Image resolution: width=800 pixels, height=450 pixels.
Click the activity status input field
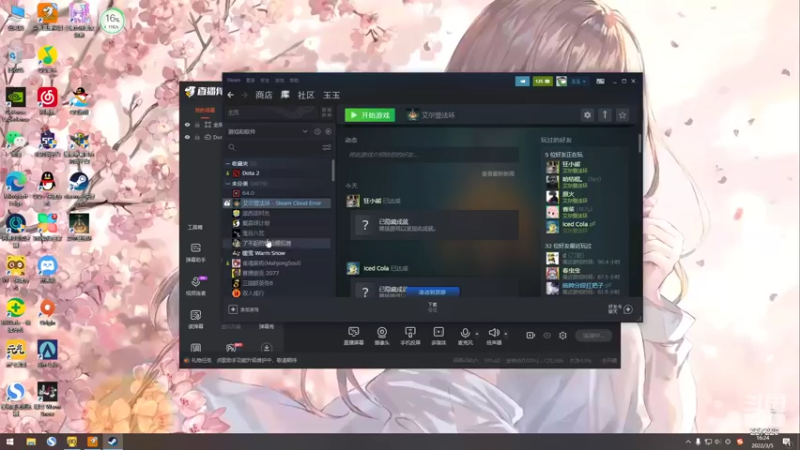pyautogui.click(x=432, y=155)
